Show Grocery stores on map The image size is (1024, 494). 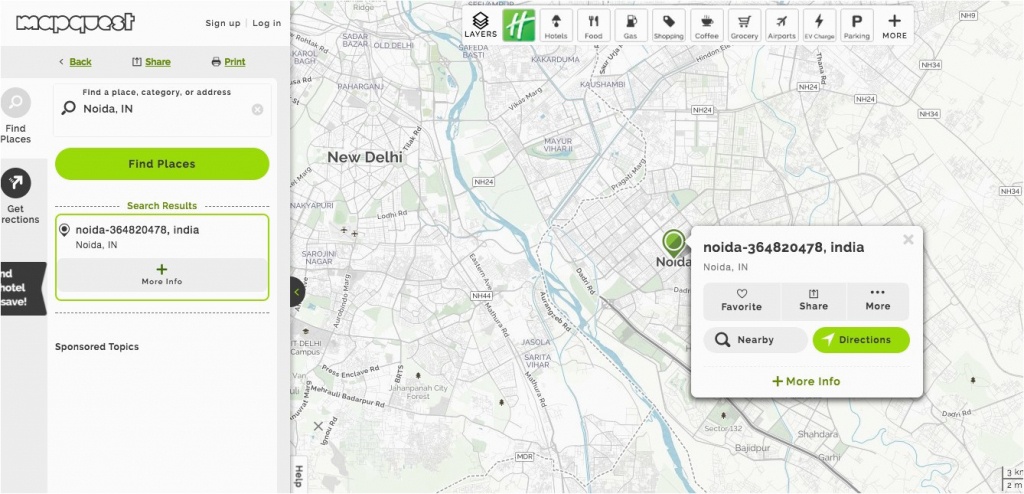[744, 25]
